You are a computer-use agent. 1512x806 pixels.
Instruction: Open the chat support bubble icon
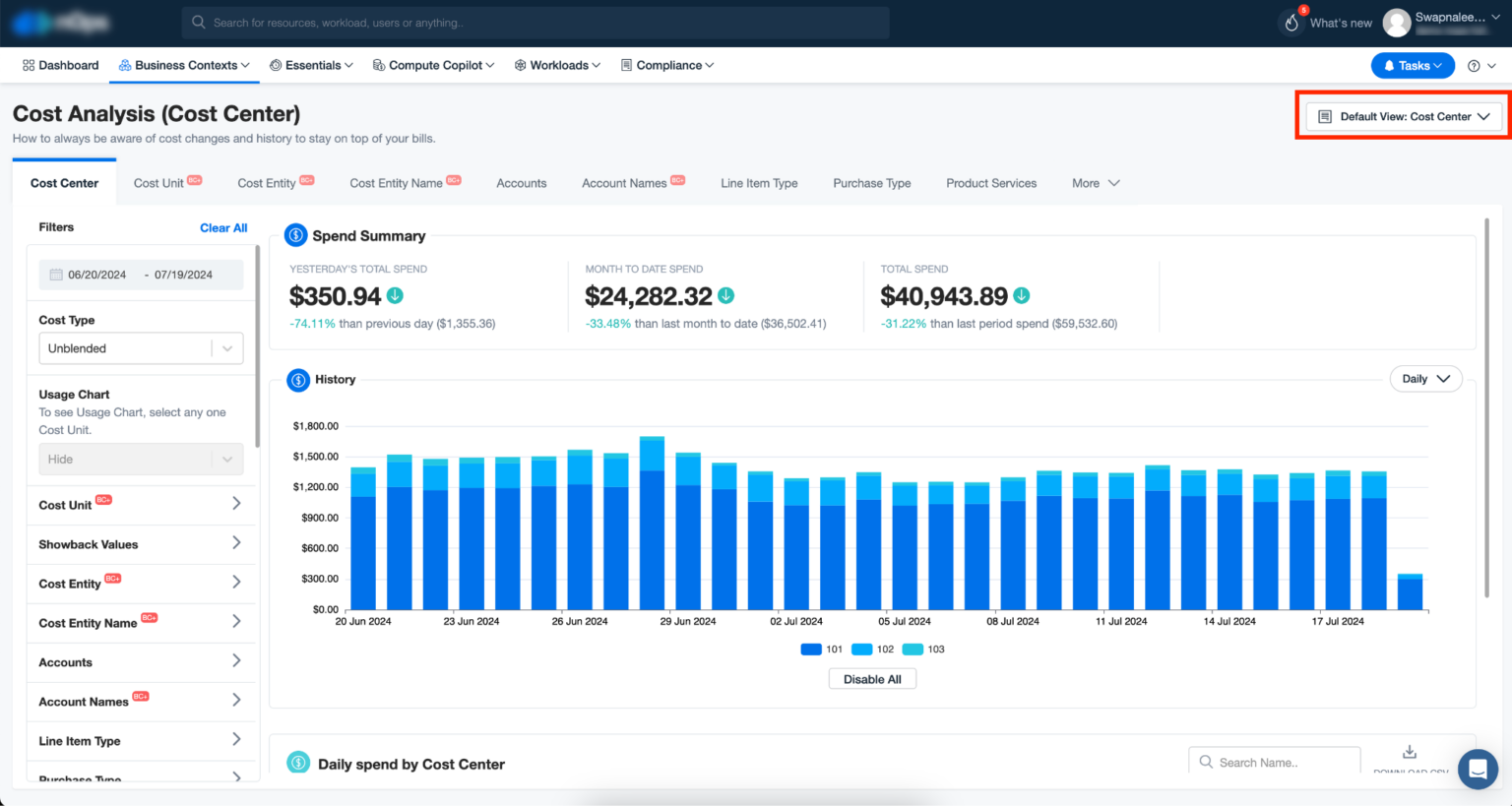(x=1477, y=769)
